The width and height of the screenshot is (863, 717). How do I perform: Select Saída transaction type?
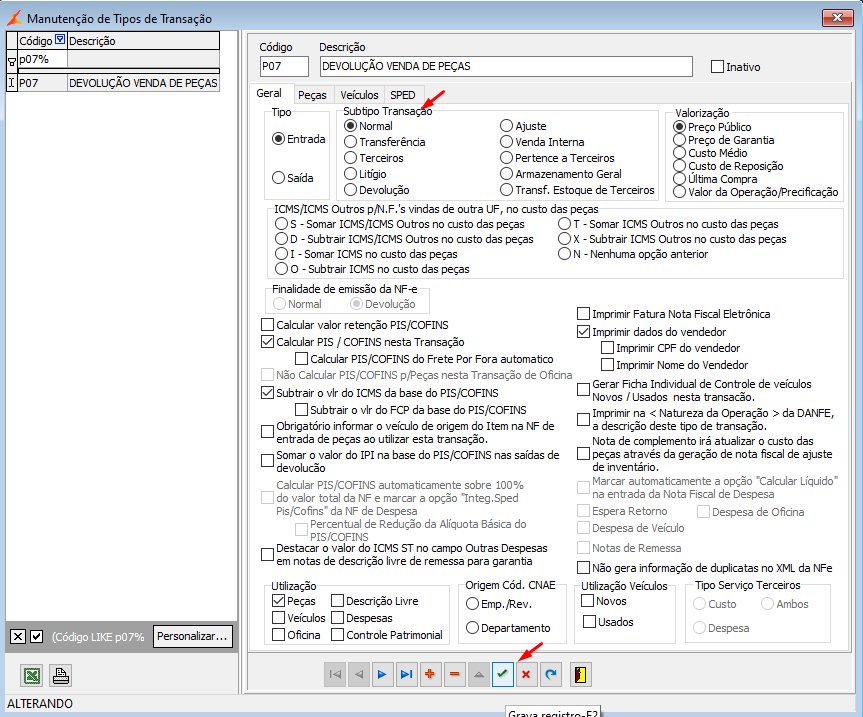tap(278, 178)
